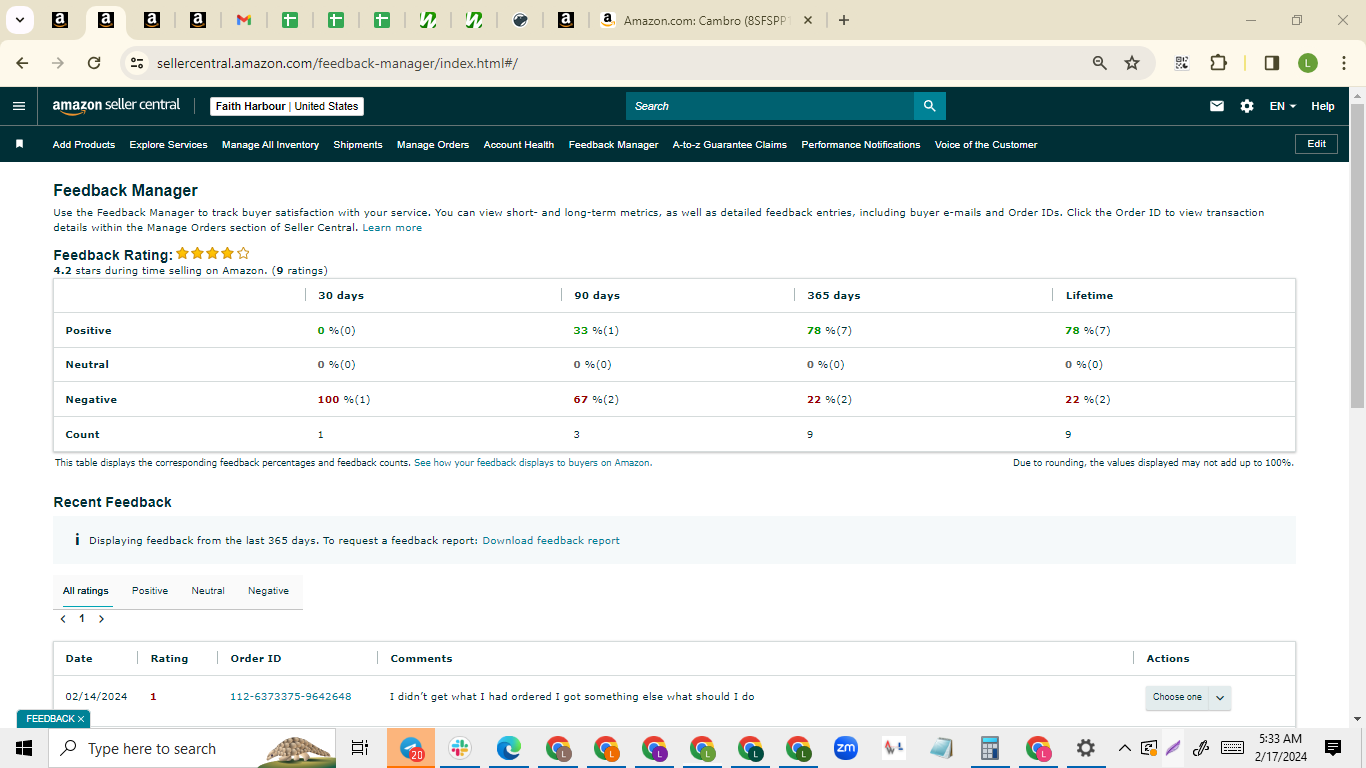Go to next feedback page arrow
Viewport: 1366px width, 768px height.
[101, 619]
